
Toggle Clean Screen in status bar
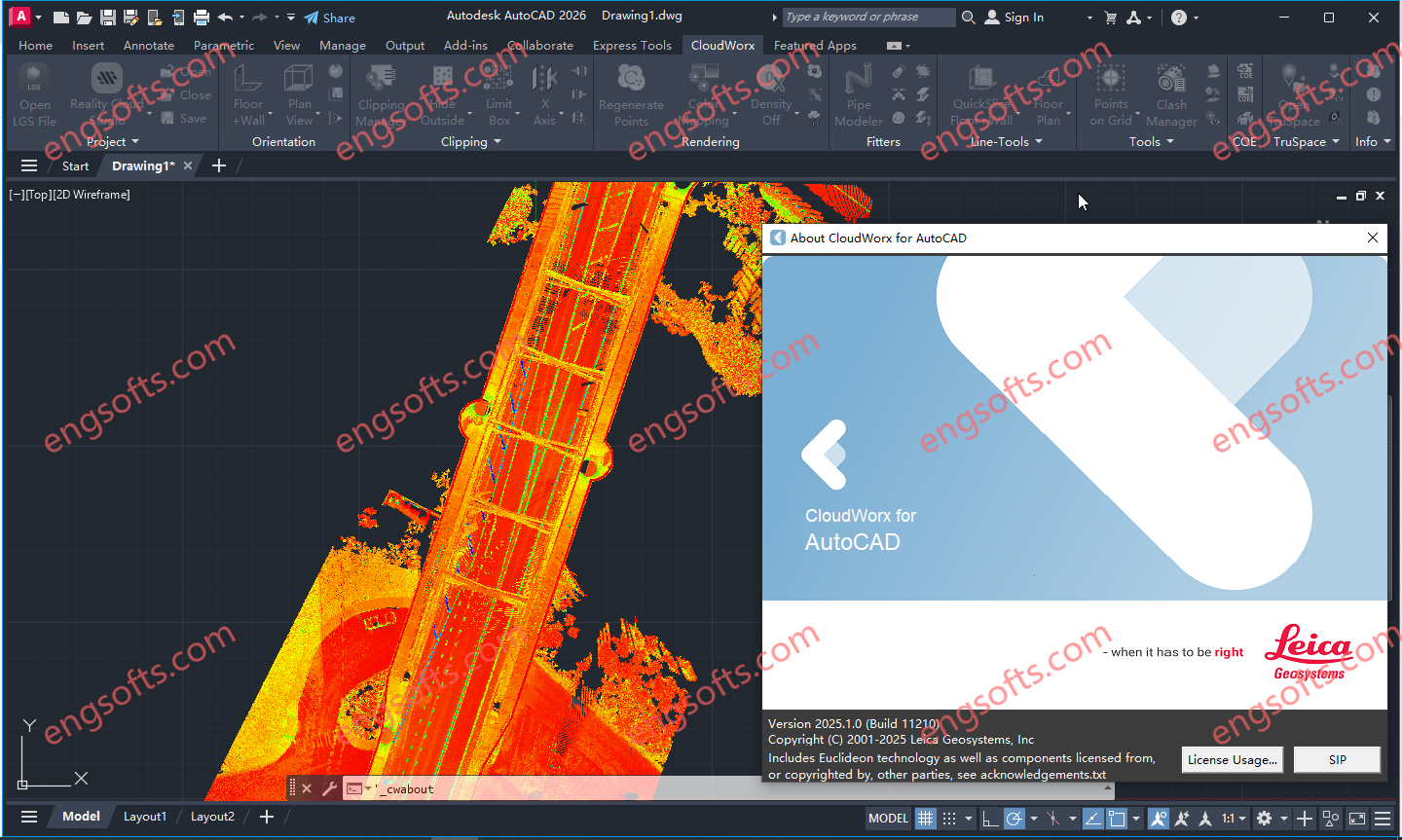(1356, 819)
